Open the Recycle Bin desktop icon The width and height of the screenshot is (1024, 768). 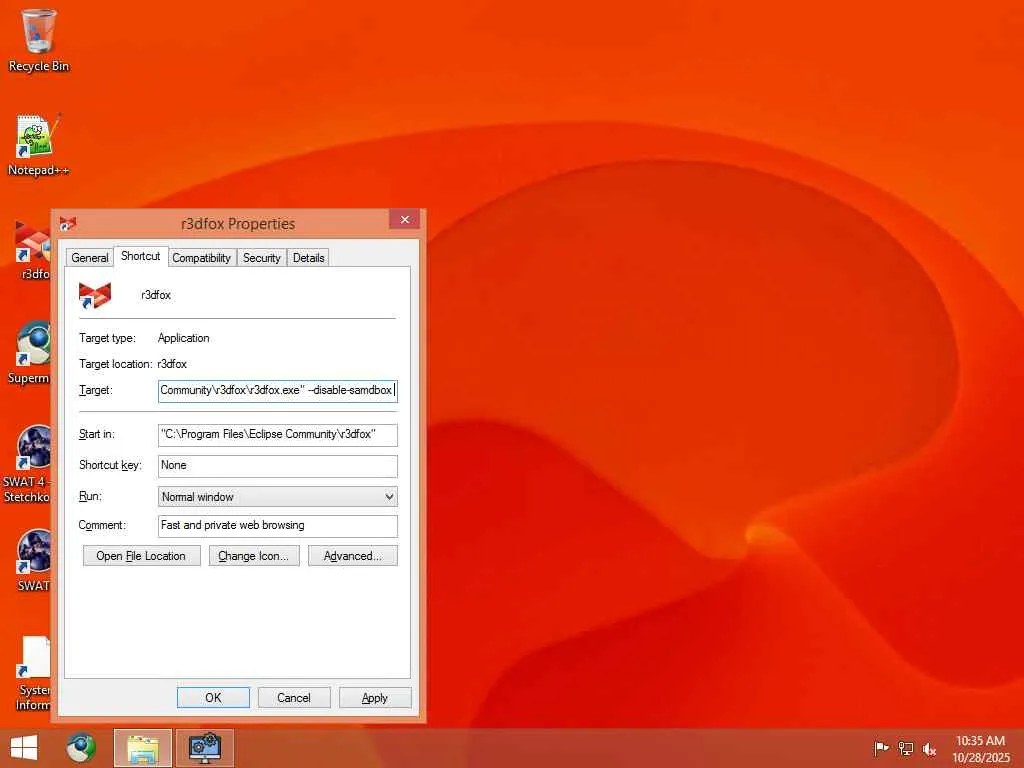39,40
